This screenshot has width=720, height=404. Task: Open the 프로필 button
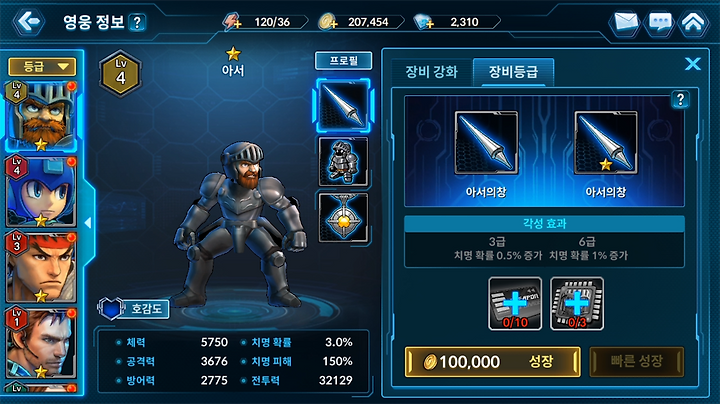343,61
